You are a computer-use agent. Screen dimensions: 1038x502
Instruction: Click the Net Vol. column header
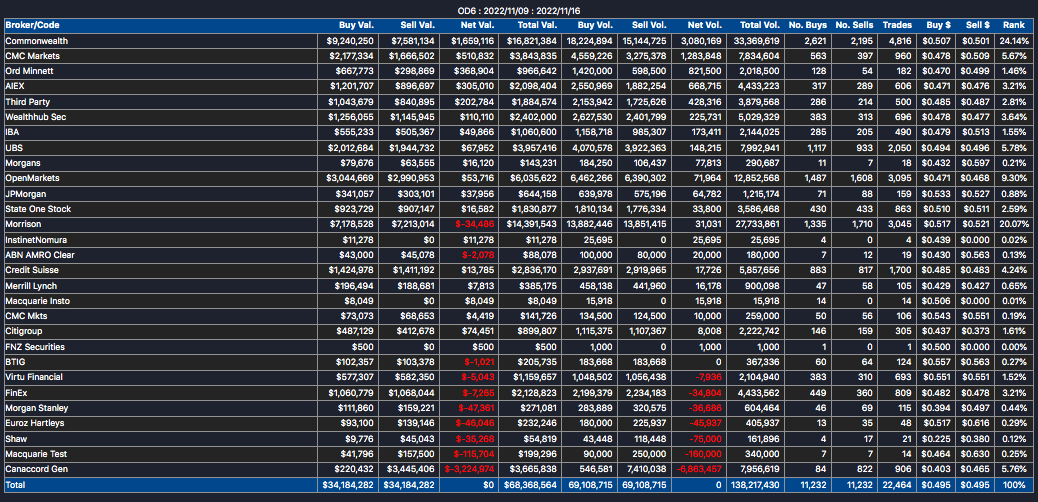coord(704,25)
